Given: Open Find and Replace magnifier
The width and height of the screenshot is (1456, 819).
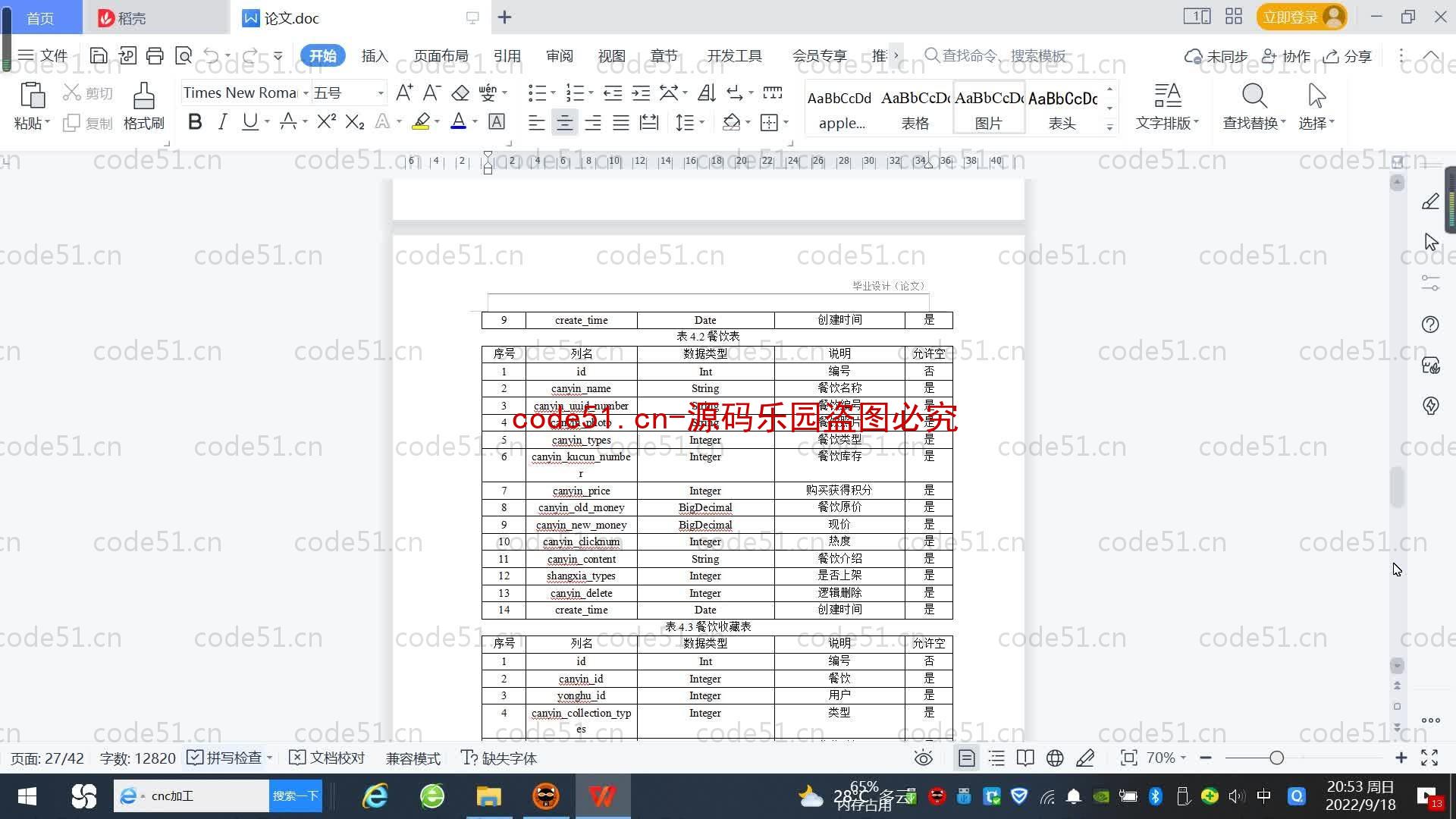Looking at the screenshot, I should point(1254,96).
